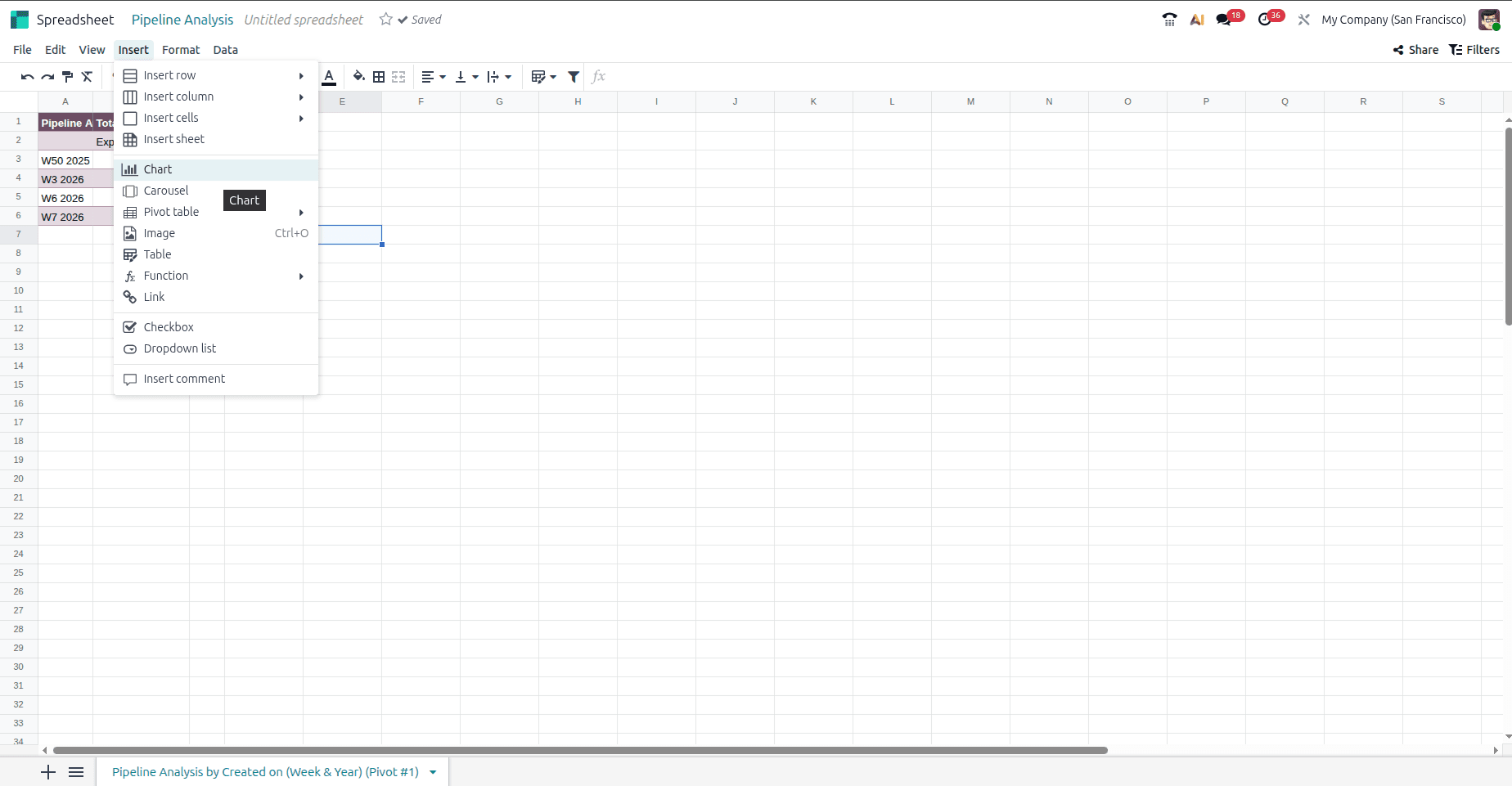The height and width of the screenshot is (786, 1512).
Task: Open the Data menu
Action: click(x=225, y=50)
